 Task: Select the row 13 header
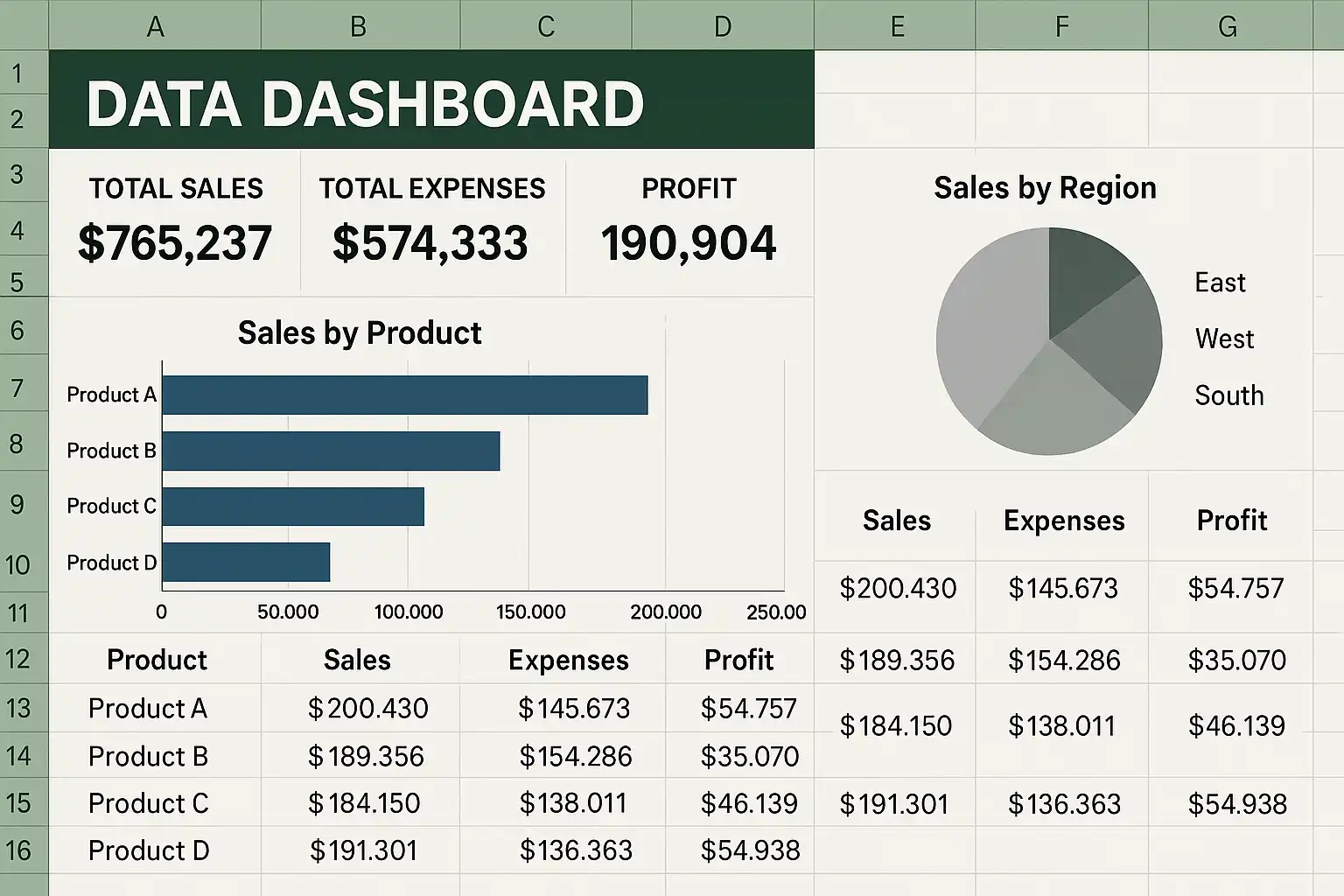[19, 708]
